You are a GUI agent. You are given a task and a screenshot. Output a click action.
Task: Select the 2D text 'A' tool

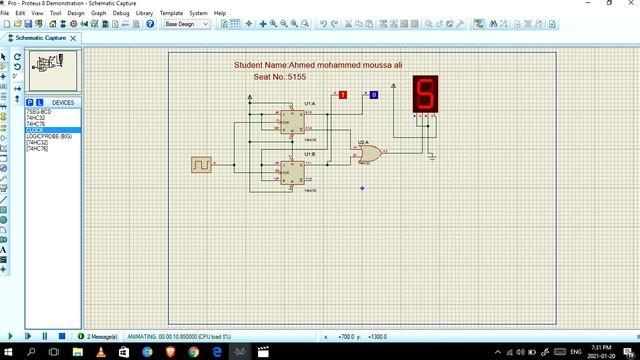coord(4,249)
